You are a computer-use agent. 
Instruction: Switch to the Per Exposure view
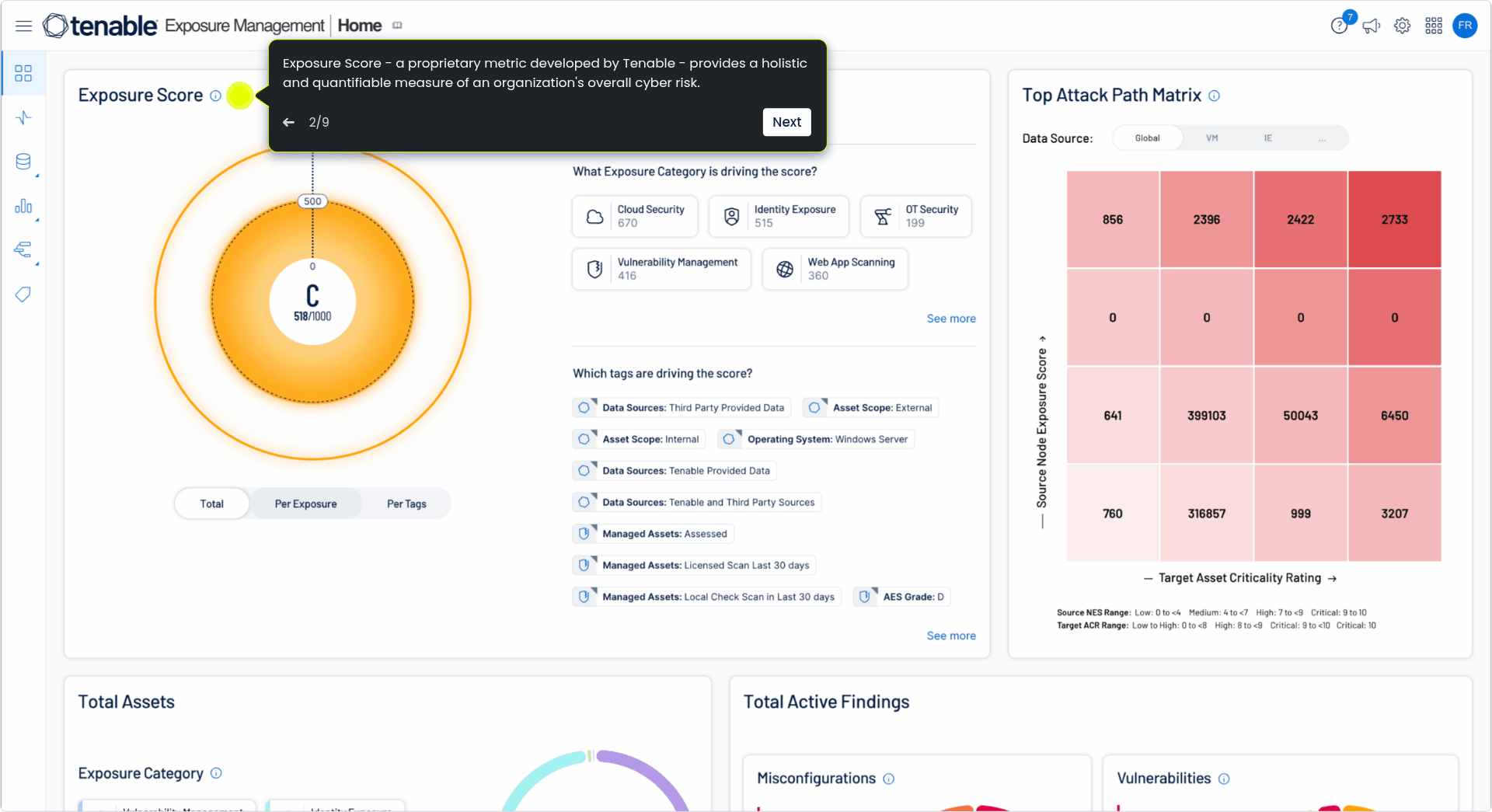pos(305,504)
